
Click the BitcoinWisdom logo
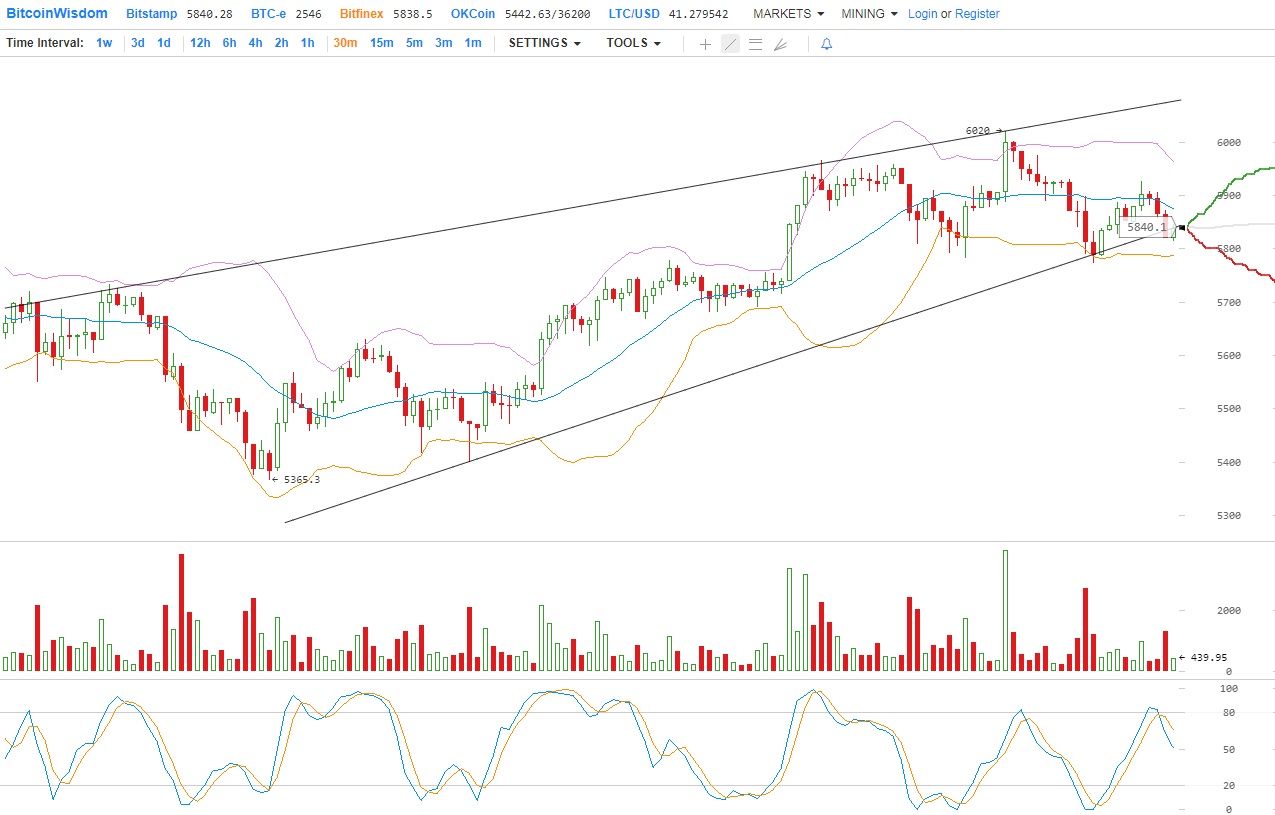click(x=57, y=14)
